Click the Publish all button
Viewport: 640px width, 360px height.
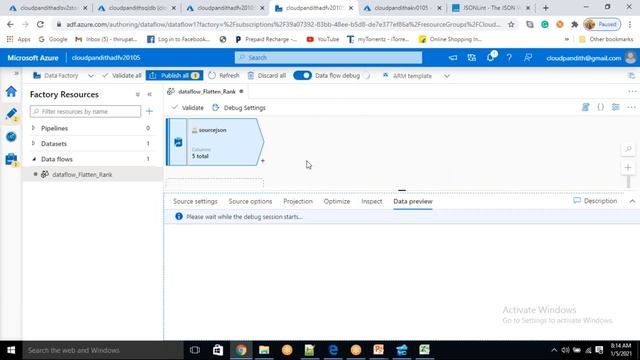pos(174,76)
